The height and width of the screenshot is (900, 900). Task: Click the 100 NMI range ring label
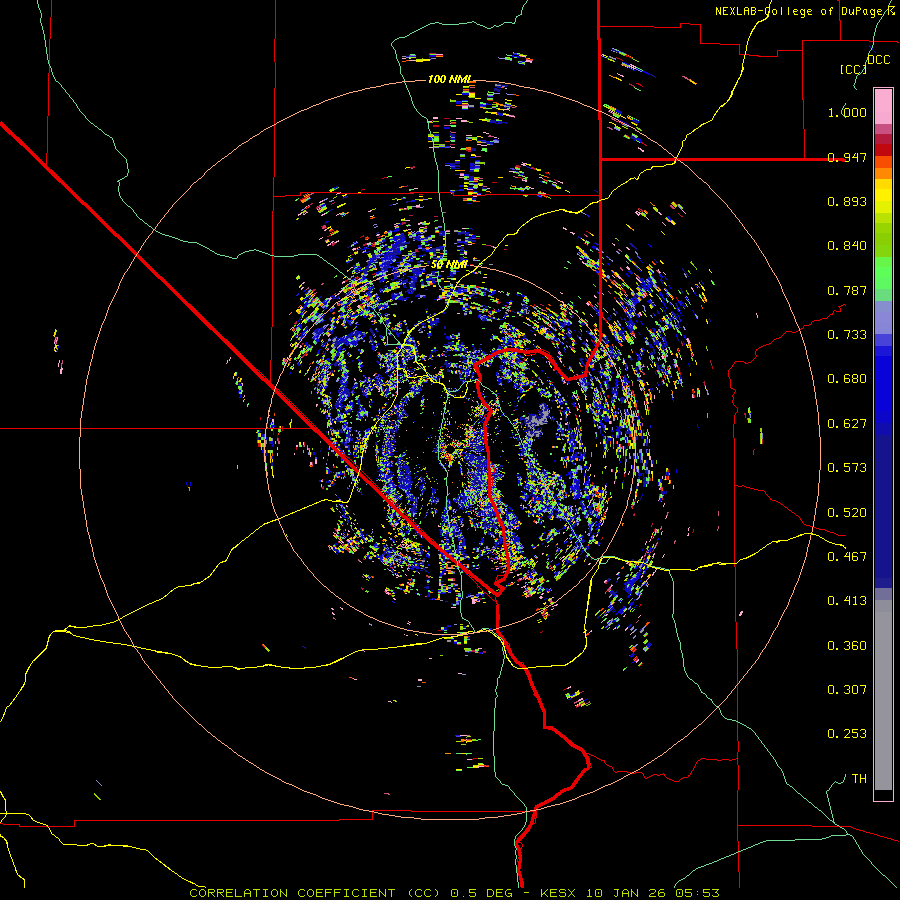click(x=450, y=79)
